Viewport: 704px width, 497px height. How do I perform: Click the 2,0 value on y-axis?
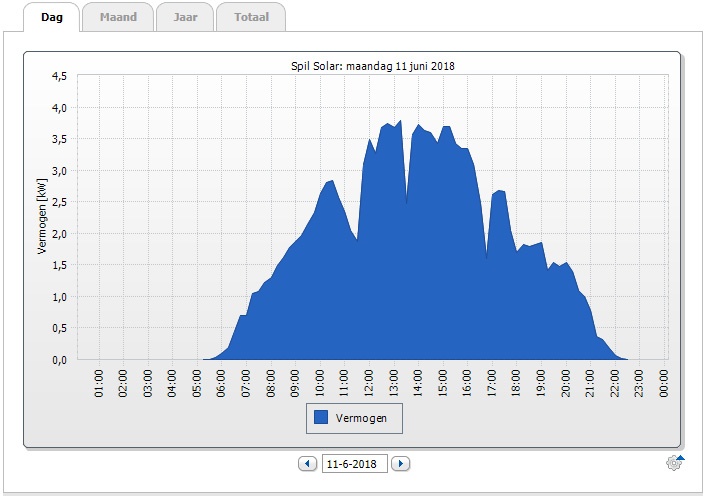pyautogui.click(x=59, y=234)
